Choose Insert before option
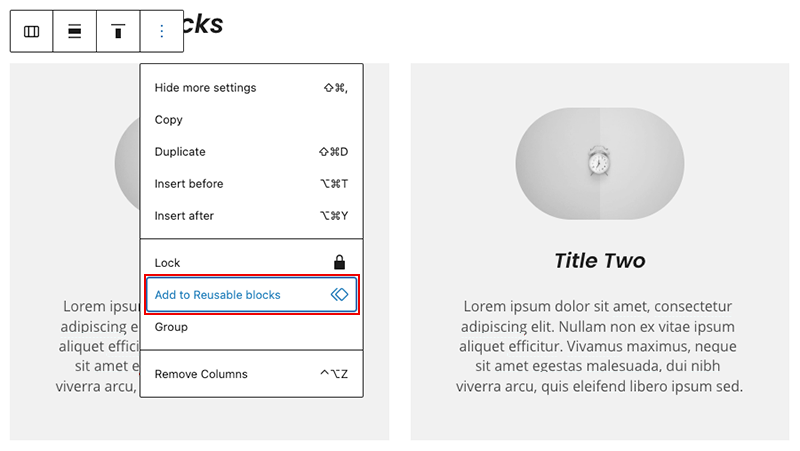Image resolution: width=800 pixels, height=451 pixels. tap(252, 184)
